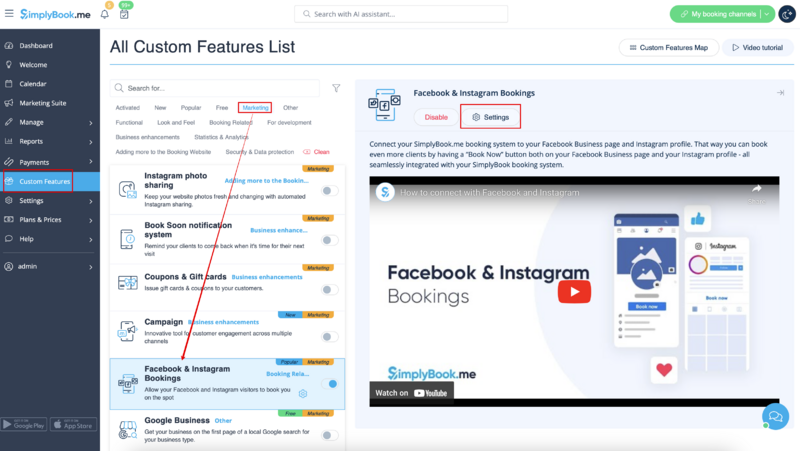Click the Share arrow on the video
The height and width of the screenshot is (451, 800).
pos(757,188)
